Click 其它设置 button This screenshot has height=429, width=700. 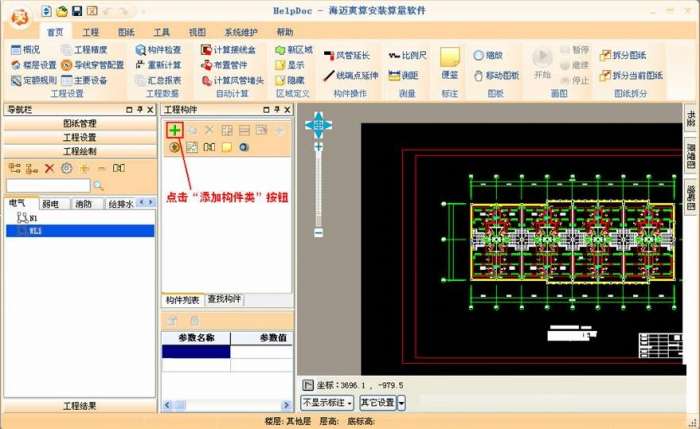click(378, 403)
